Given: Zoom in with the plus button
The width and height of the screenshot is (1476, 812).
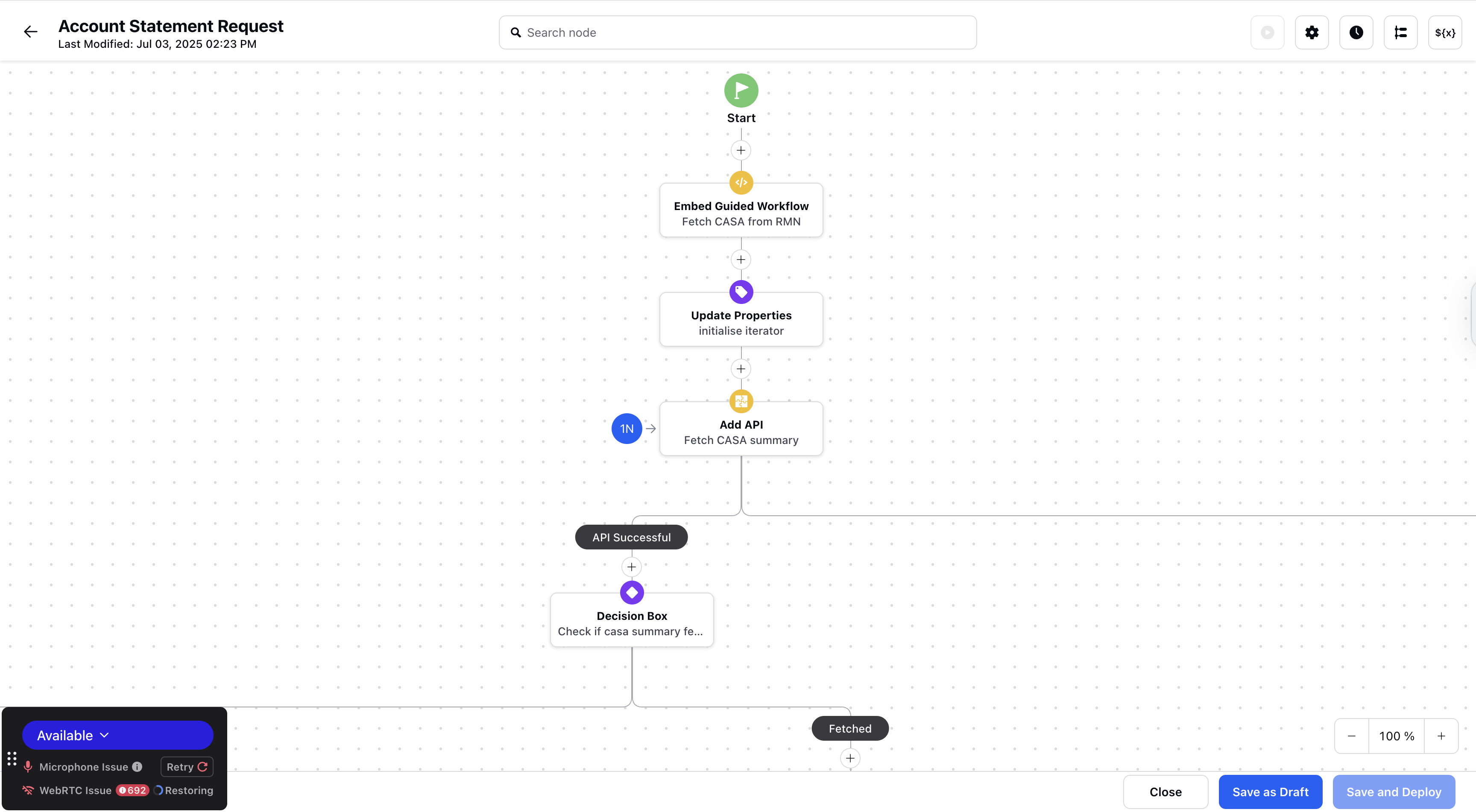Looking at the screenshot, I should pyautogui.click(x=1441, y=736).
